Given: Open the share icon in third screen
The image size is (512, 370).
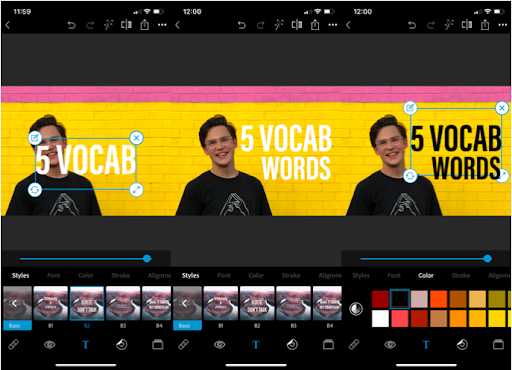Looking at the screenshot, I should [x=485, y=25].
